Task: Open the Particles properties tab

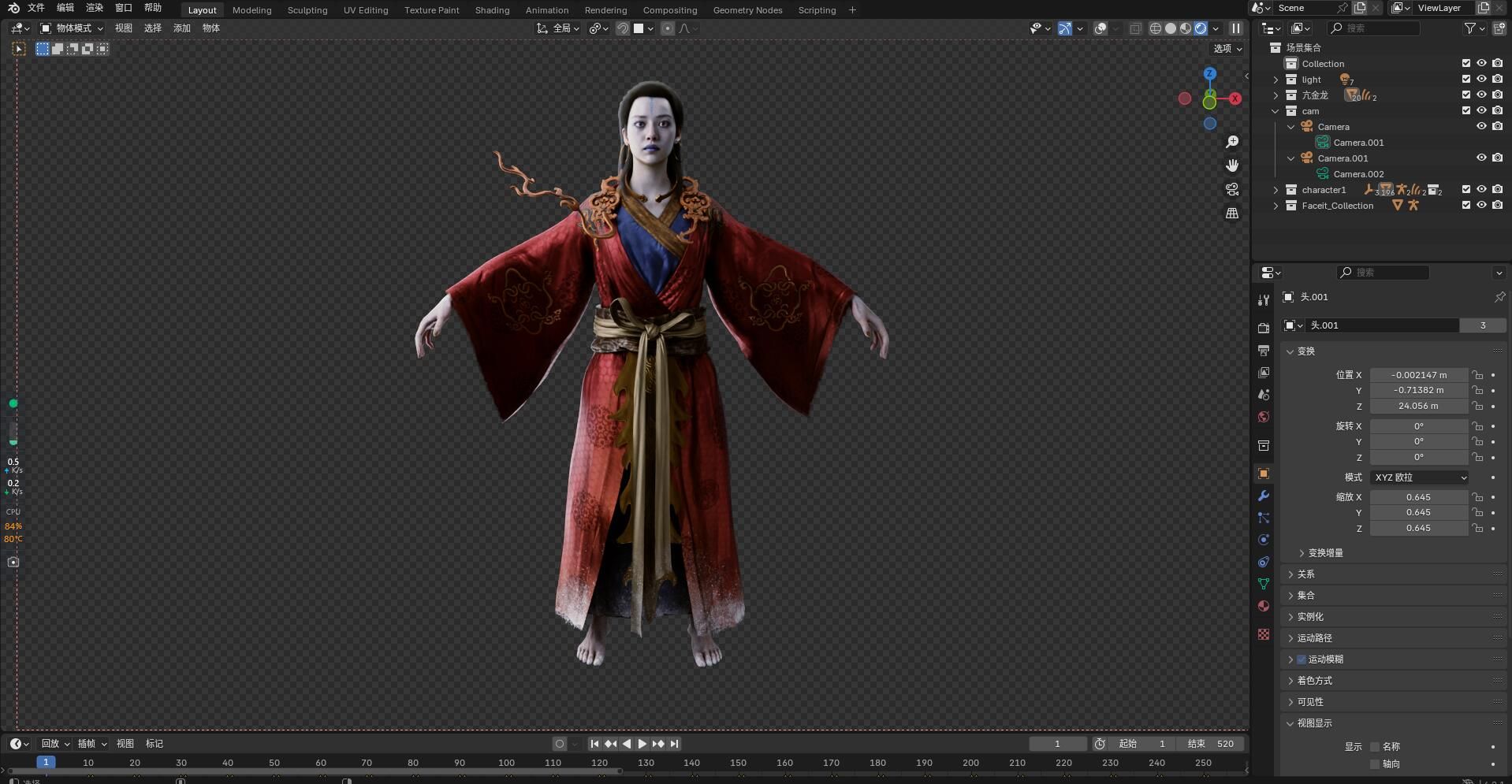Action: click(1264, 518)
